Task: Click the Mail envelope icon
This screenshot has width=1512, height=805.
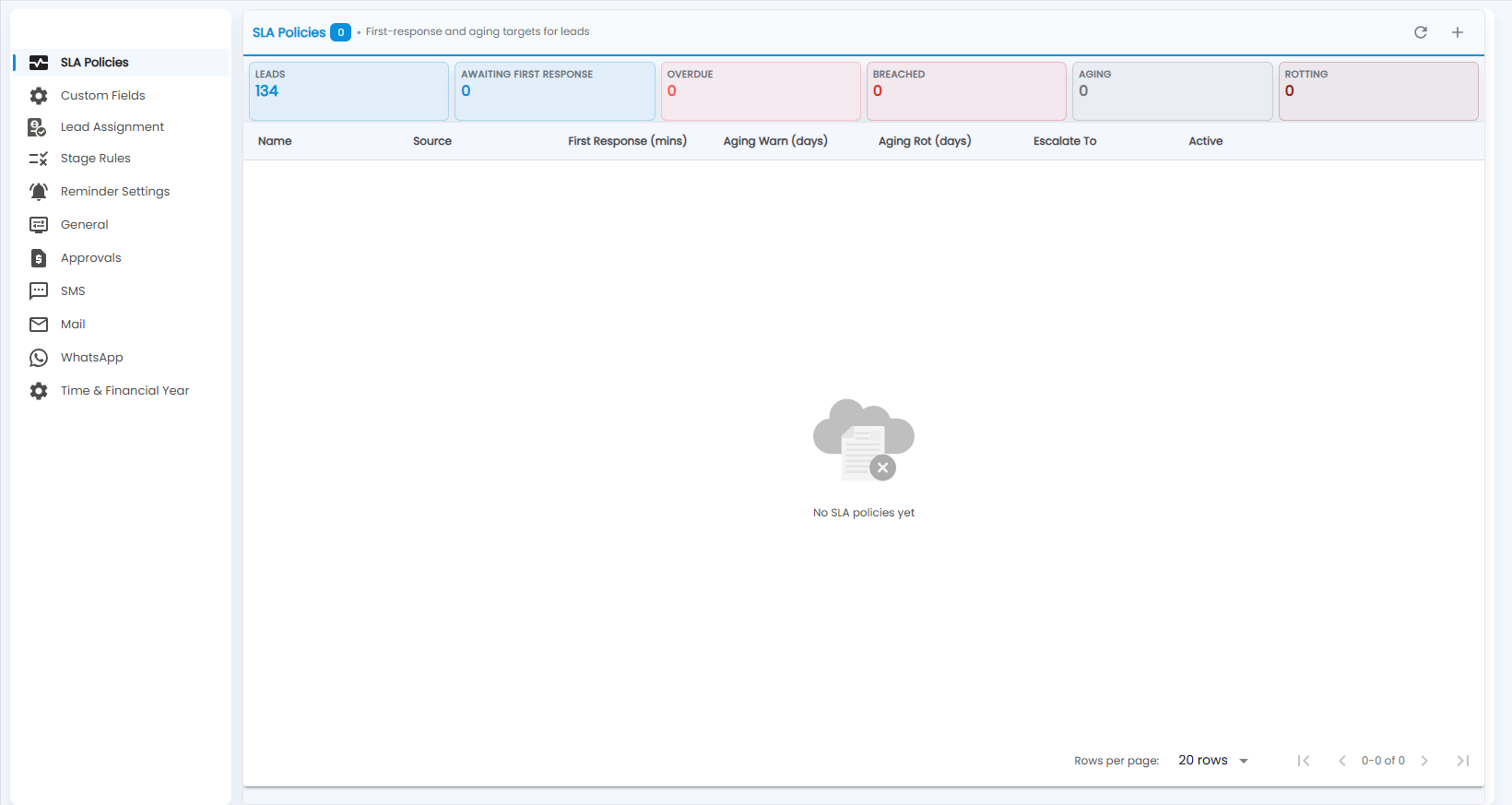Action: [39, 325]
